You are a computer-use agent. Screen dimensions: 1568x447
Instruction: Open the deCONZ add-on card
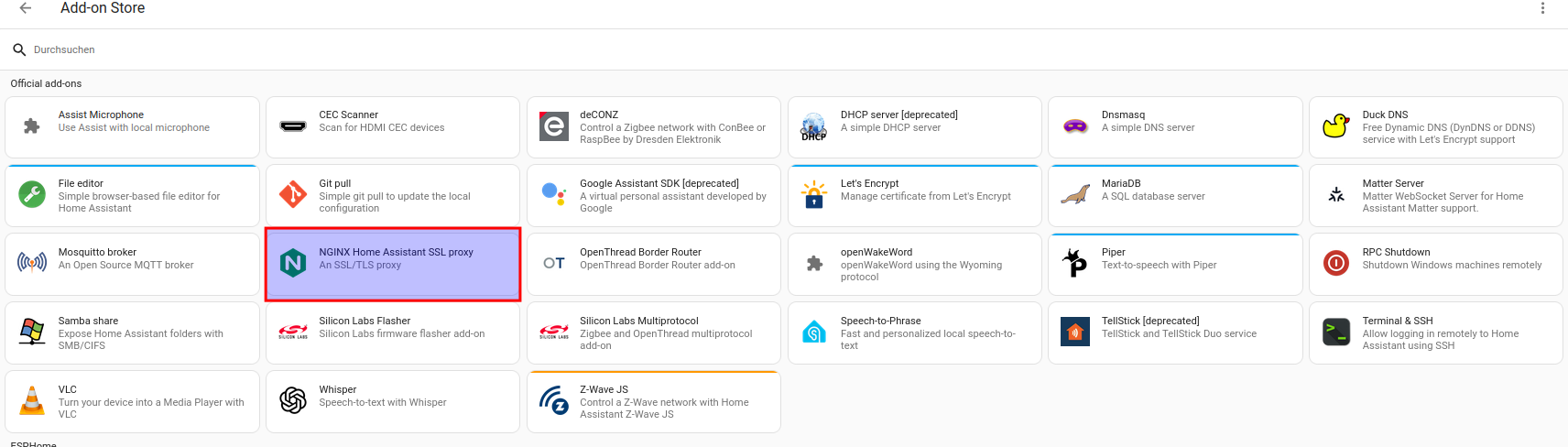tap(653, 127)
